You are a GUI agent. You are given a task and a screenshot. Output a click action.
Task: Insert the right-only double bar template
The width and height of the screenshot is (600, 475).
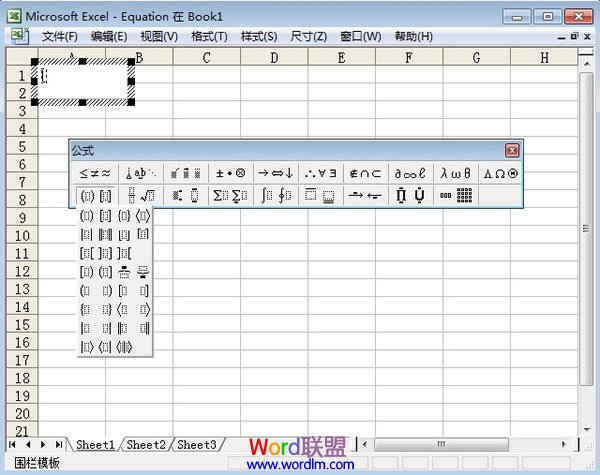pyautogui.click(x=143, y=328)
